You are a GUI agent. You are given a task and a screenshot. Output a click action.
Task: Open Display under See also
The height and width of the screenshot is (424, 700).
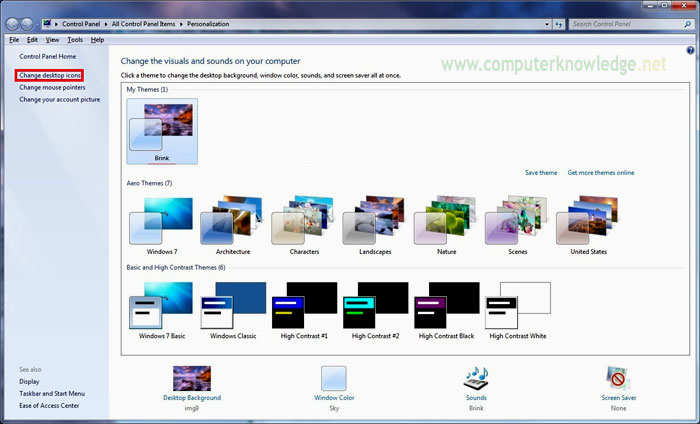tap(29, 382)
